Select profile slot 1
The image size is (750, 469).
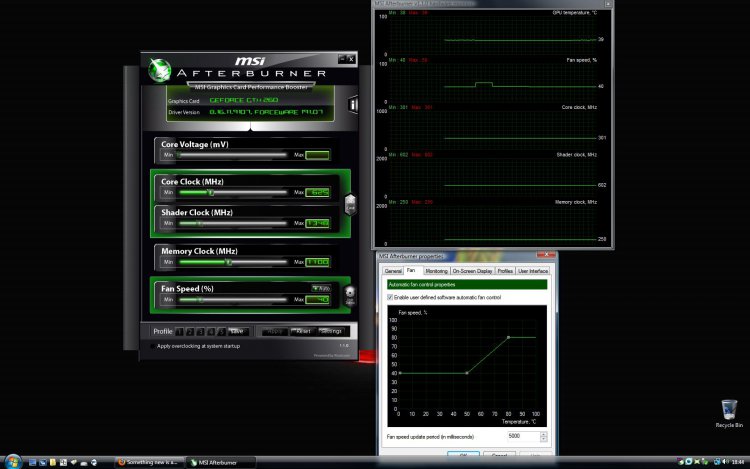click(179, 331)
